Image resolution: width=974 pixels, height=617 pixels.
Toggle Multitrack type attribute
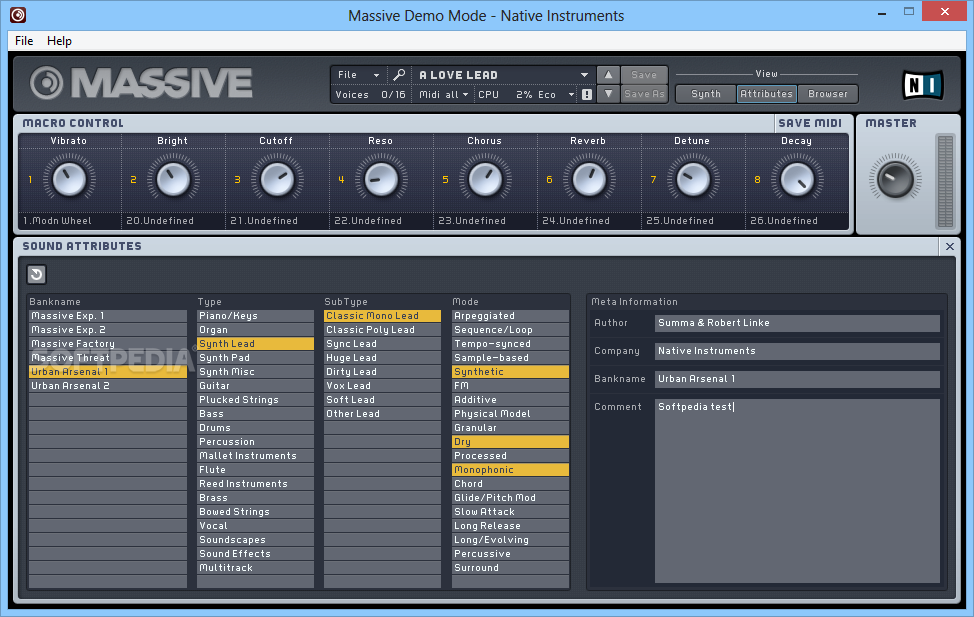255,568
